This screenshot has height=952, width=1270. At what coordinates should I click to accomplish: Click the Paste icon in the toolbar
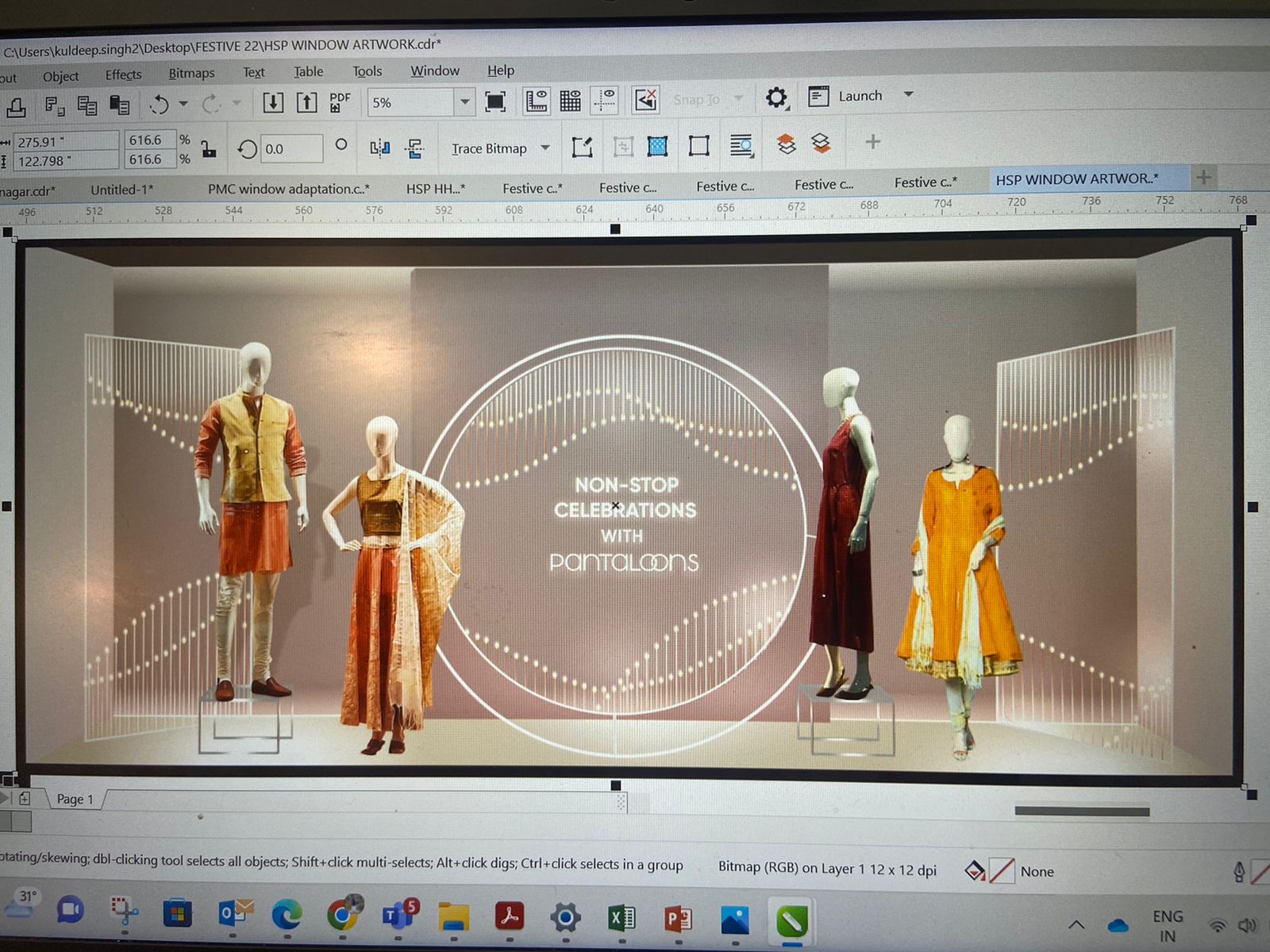click(120, 104)
